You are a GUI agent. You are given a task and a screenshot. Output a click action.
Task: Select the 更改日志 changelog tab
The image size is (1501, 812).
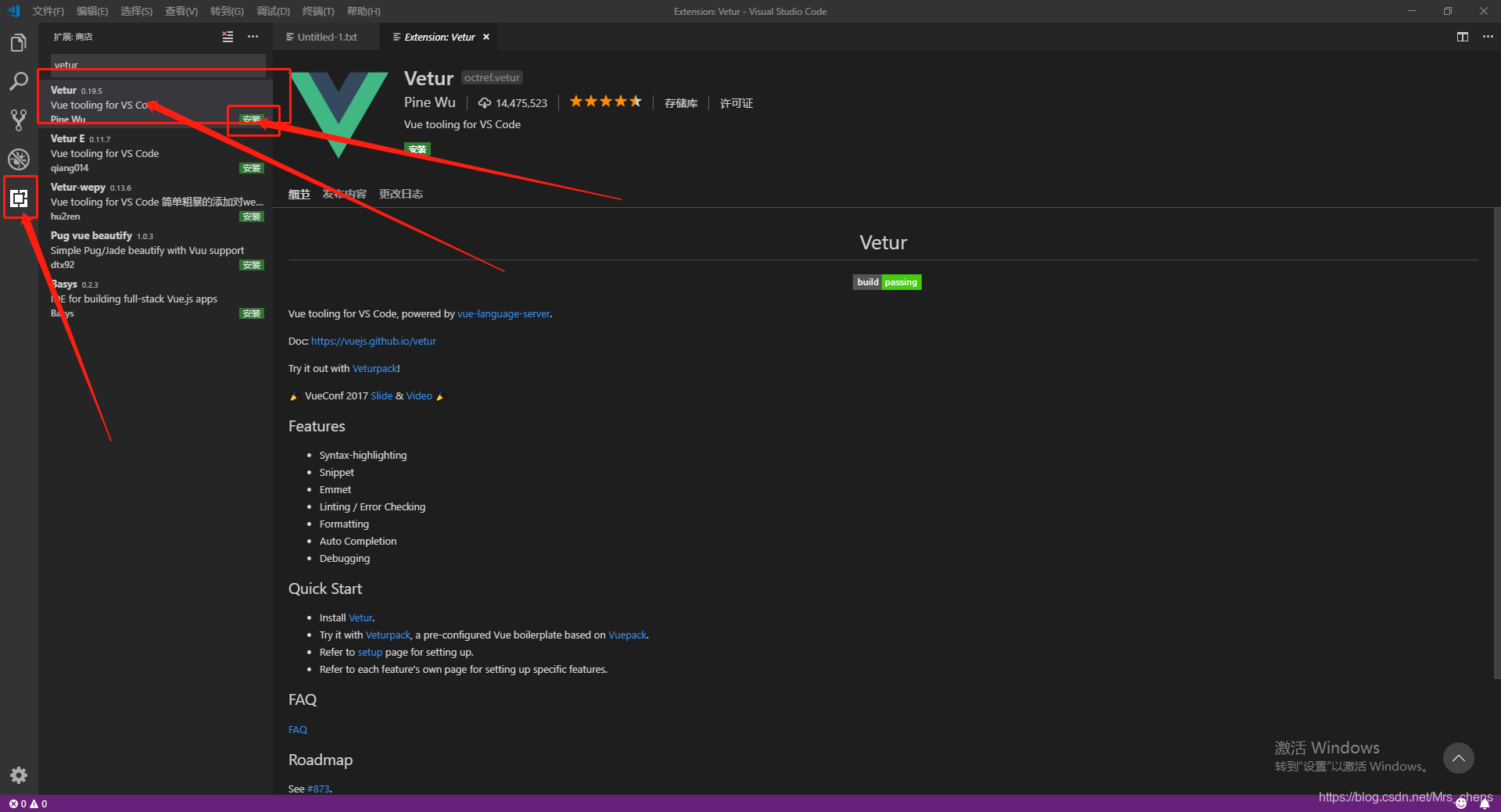point(400,194)
